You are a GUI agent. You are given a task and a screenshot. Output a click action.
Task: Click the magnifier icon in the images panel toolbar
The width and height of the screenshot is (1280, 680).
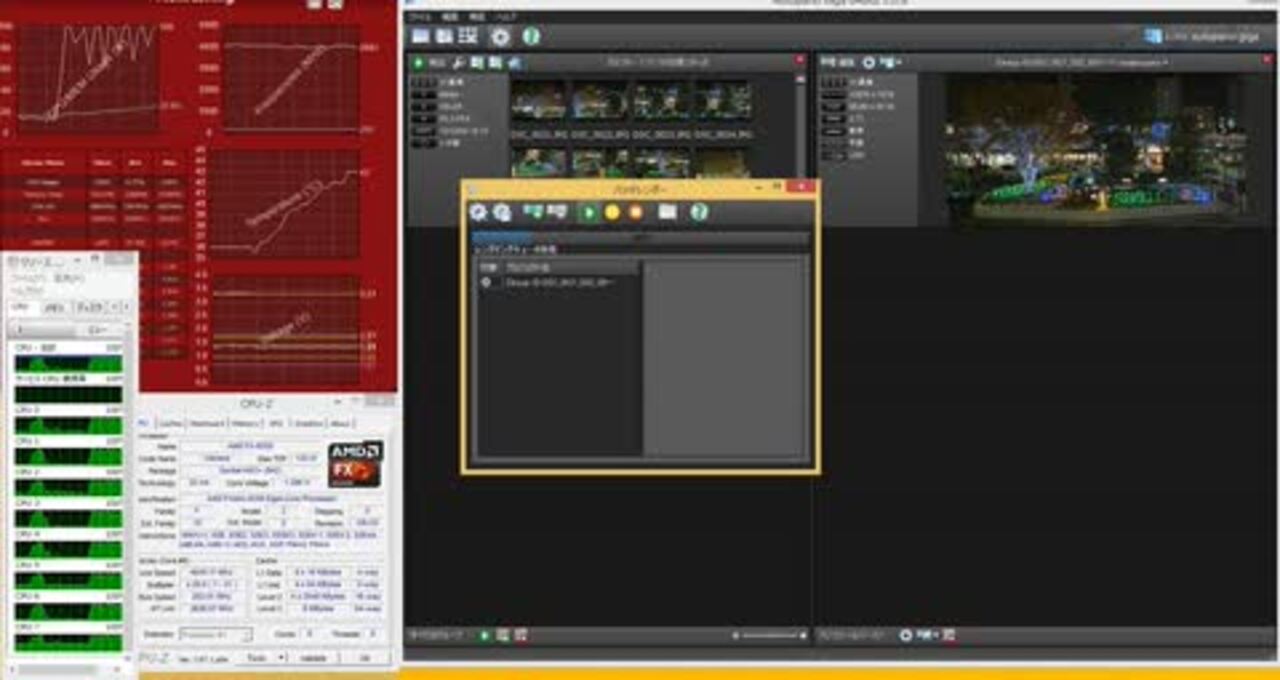pyautogui.click(x=459, y=62)
